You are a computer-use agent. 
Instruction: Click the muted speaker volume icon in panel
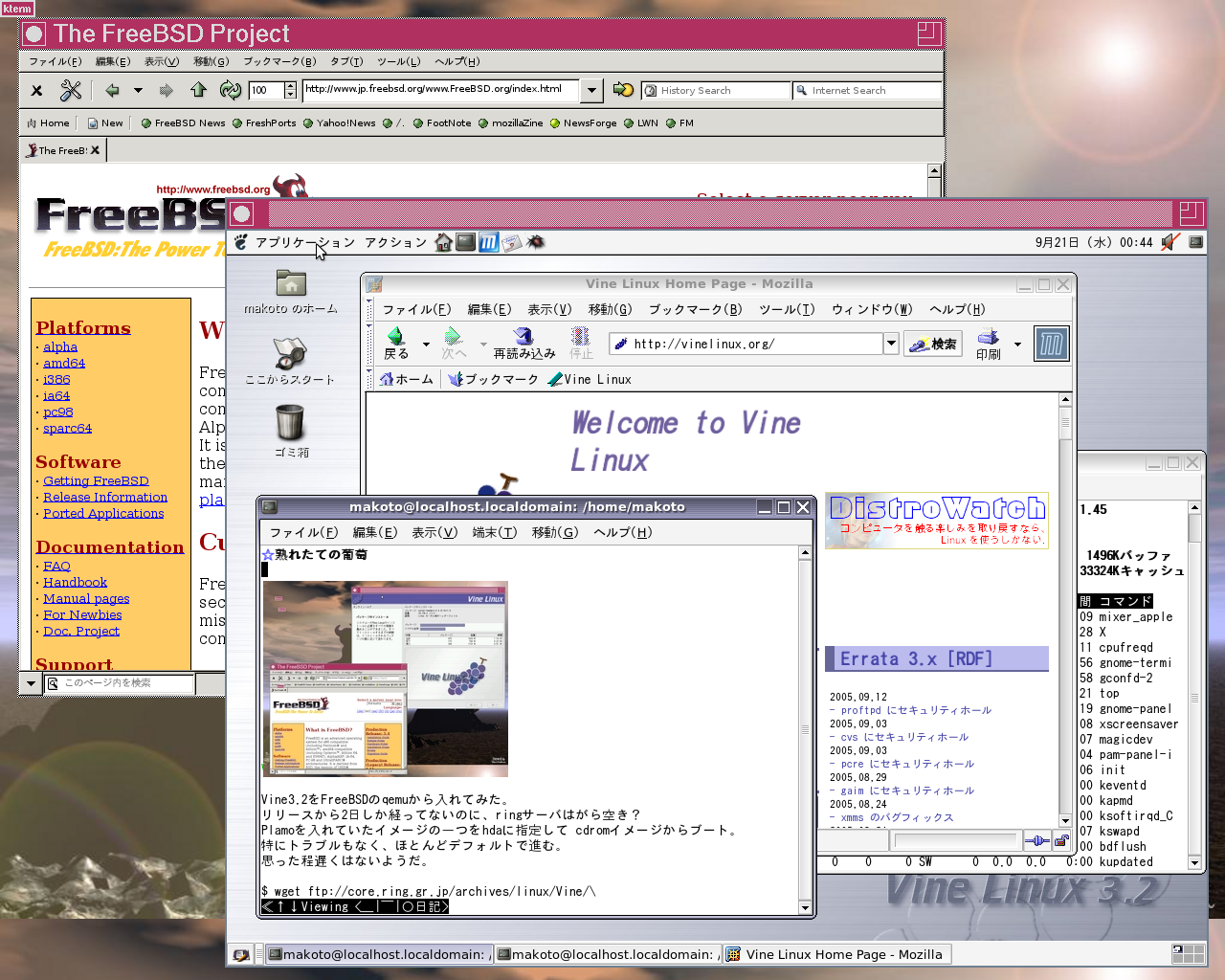(x=1169, y=242)
